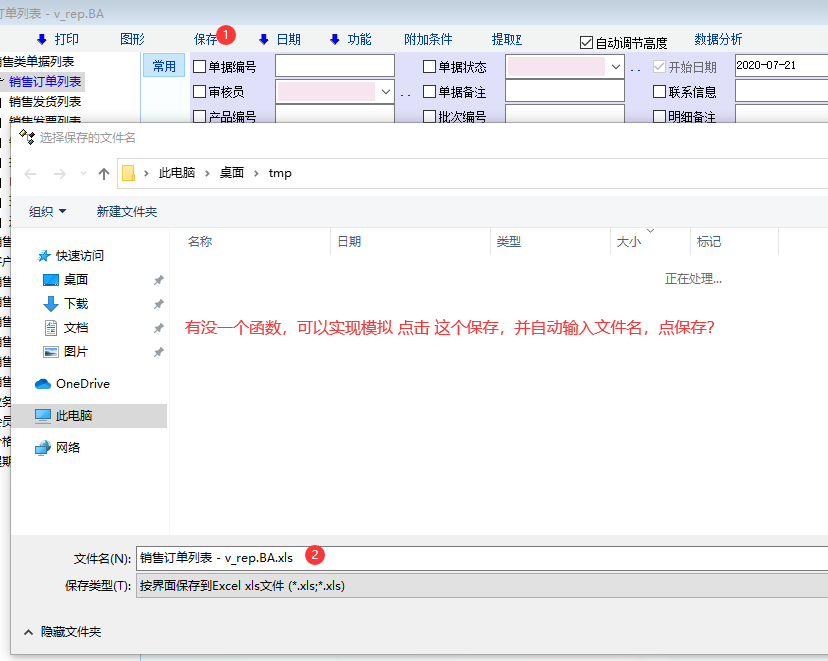Open the 保存类型 file type combo box
This screenshot has height=661, width=828.
480,586
